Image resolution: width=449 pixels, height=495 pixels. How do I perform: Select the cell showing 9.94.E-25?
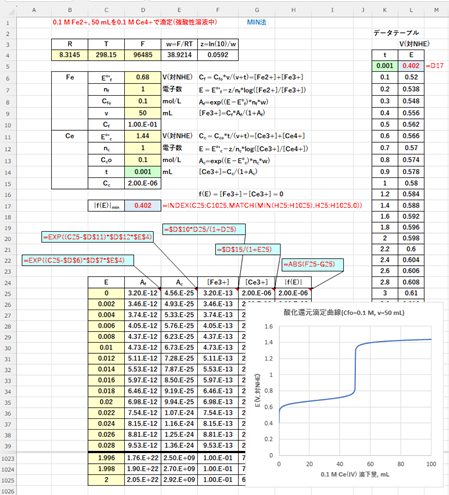tap(179, 402)
